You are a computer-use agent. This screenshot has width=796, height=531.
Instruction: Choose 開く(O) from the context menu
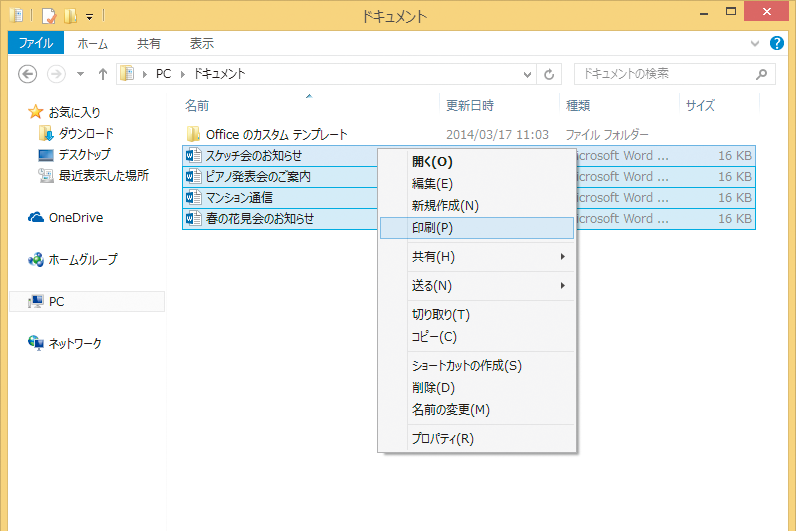pos(476,162)
